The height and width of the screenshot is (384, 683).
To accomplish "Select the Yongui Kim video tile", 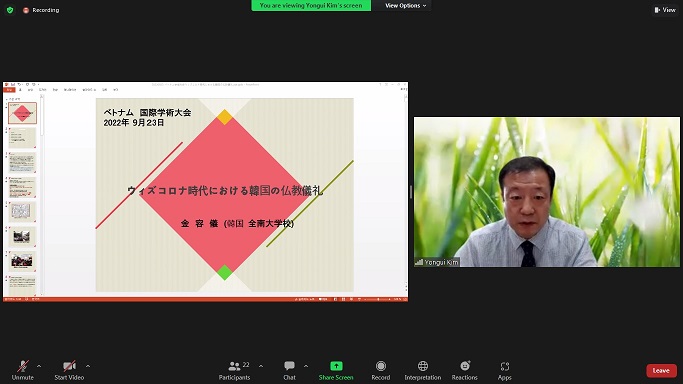I will 547,192.
